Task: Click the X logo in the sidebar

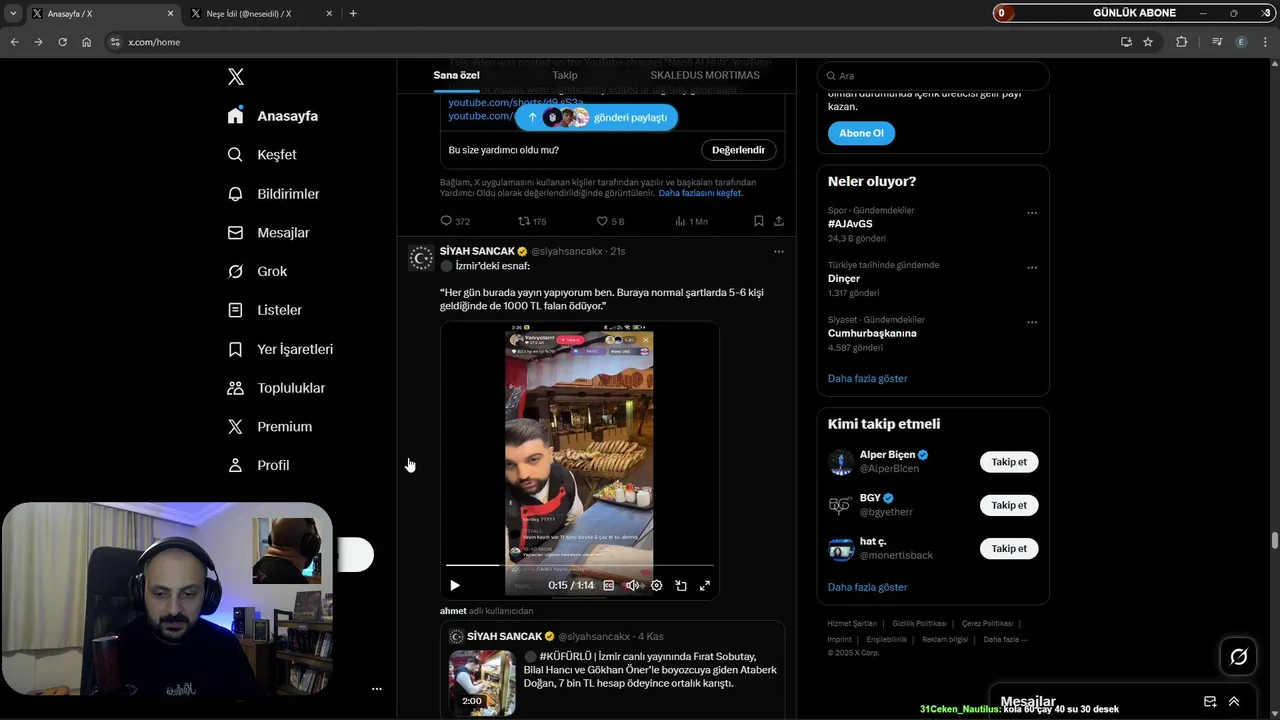Action: (236, 77)
